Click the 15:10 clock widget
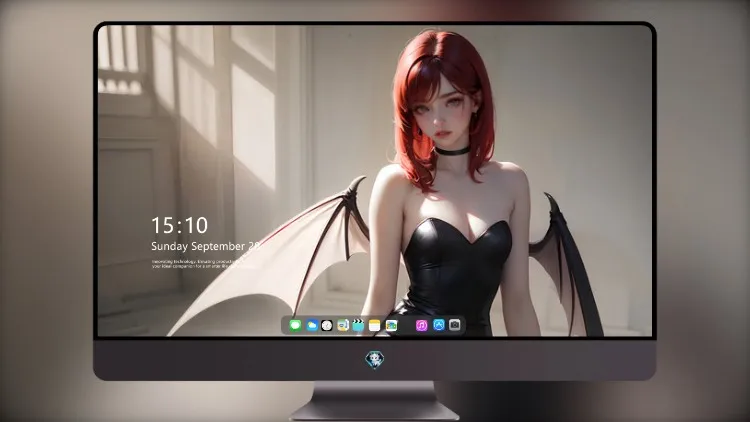 point(179,225)
